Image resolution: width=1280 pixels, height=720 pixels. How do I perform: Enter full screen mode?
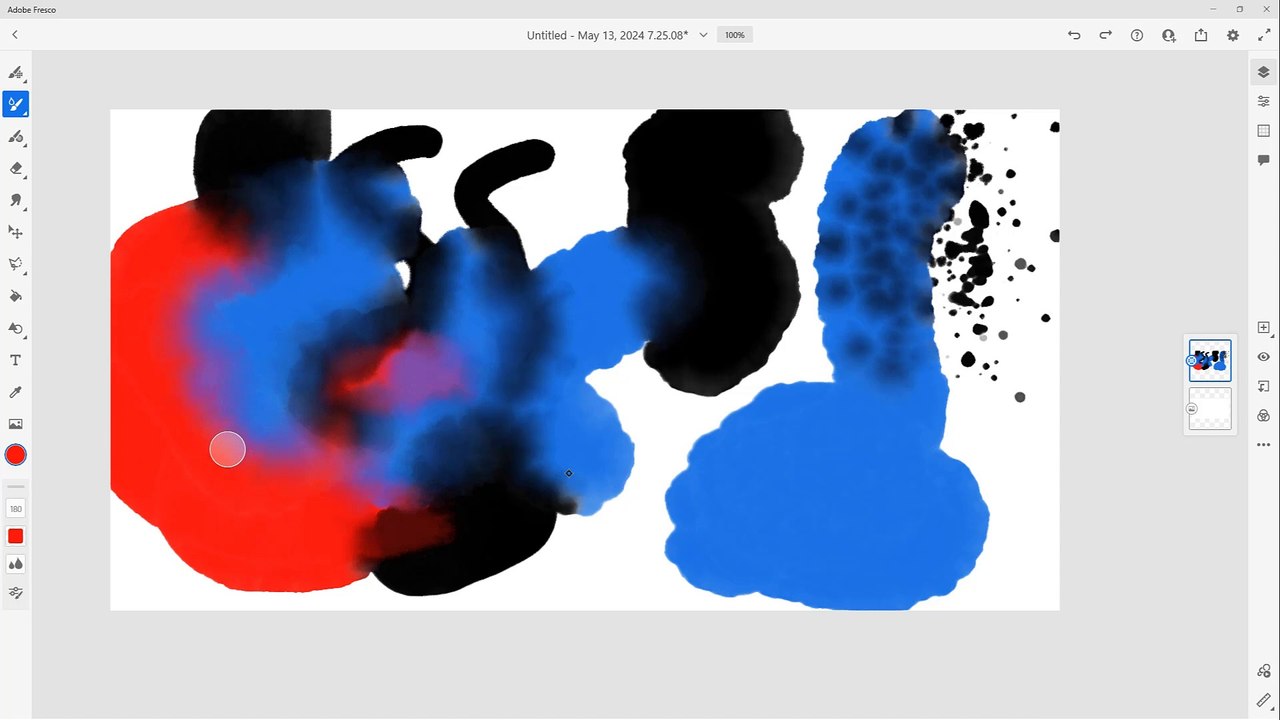1264,35
